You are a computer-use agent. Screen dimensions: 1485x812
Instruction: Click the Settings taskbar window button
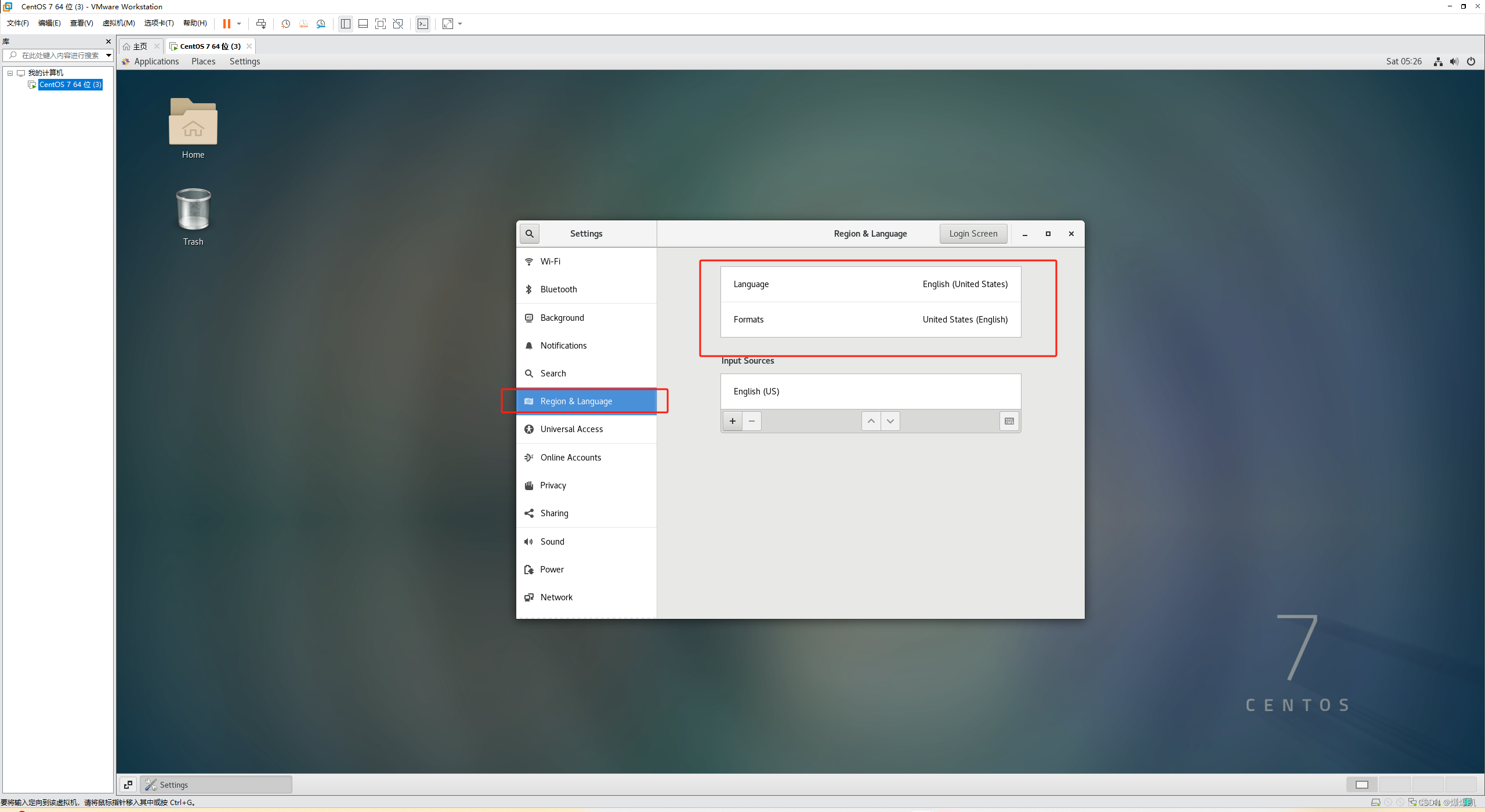tap(216, 785)
